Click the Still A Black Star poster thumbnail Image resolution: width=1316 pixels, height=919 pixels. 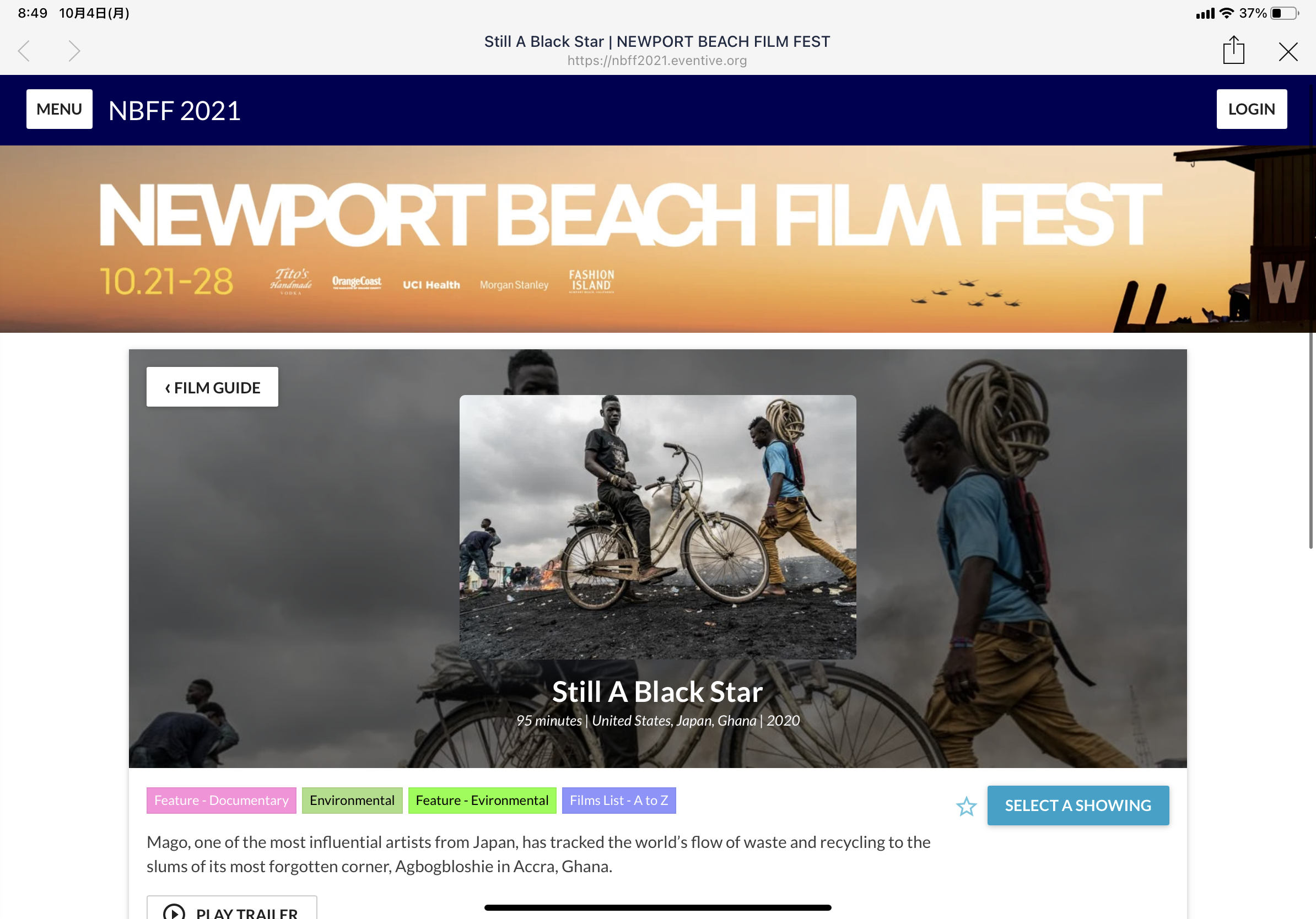pyautogui.click(x=657, y=527)
